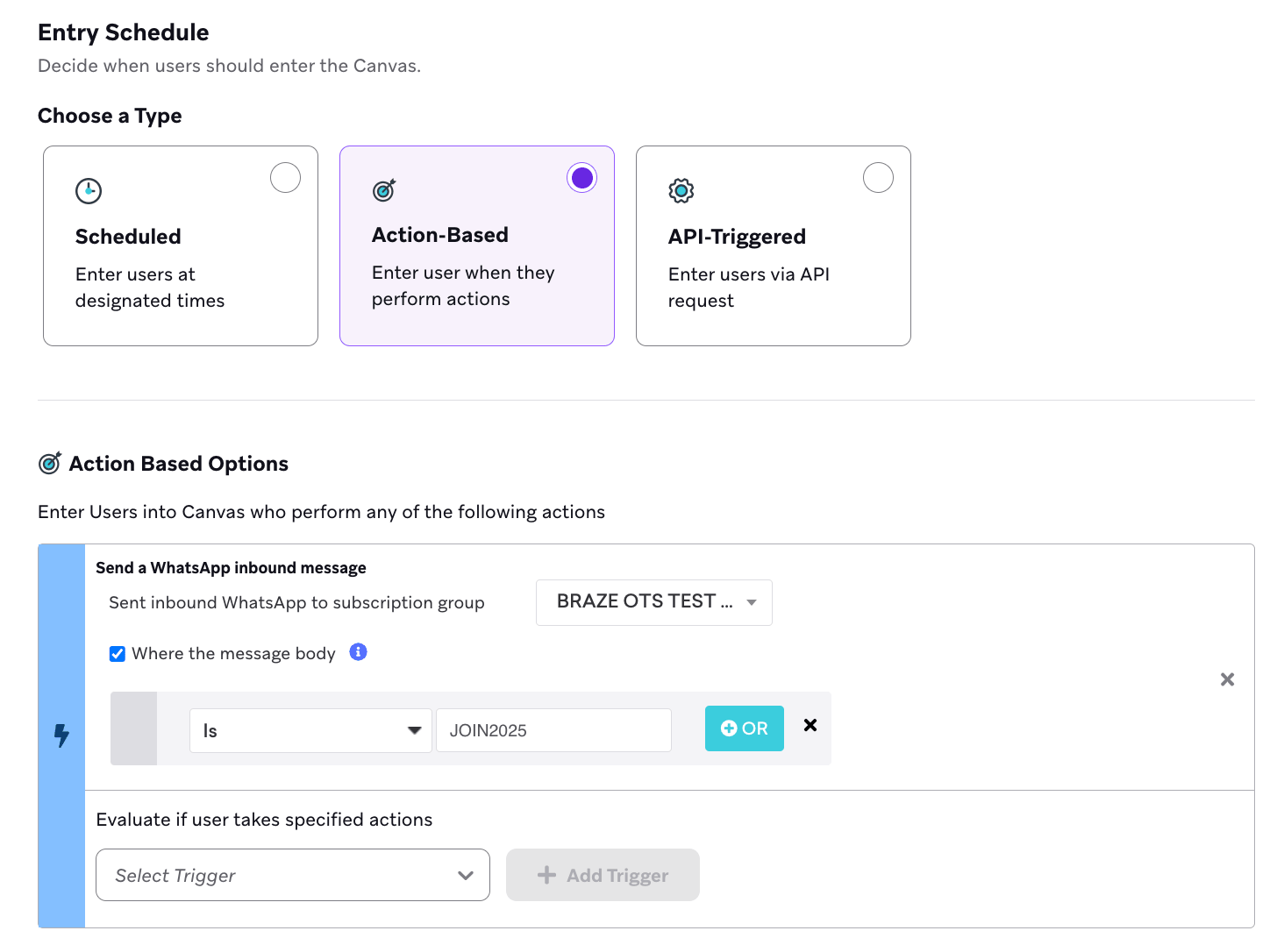Viewport: 1284px width, 952px height.
Task: Delete the WhatsApp inbound message trigger
Action: pos(1227,679)
